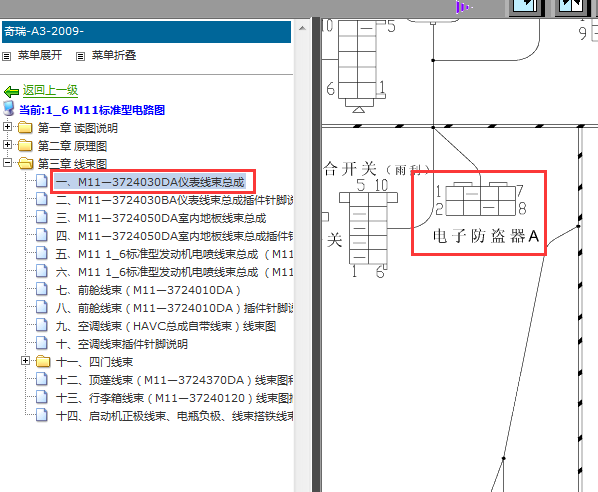Click the document icon beside 三、M11—3724050DA
Screen dimensions: 598x492
click(x=42, y=217)
